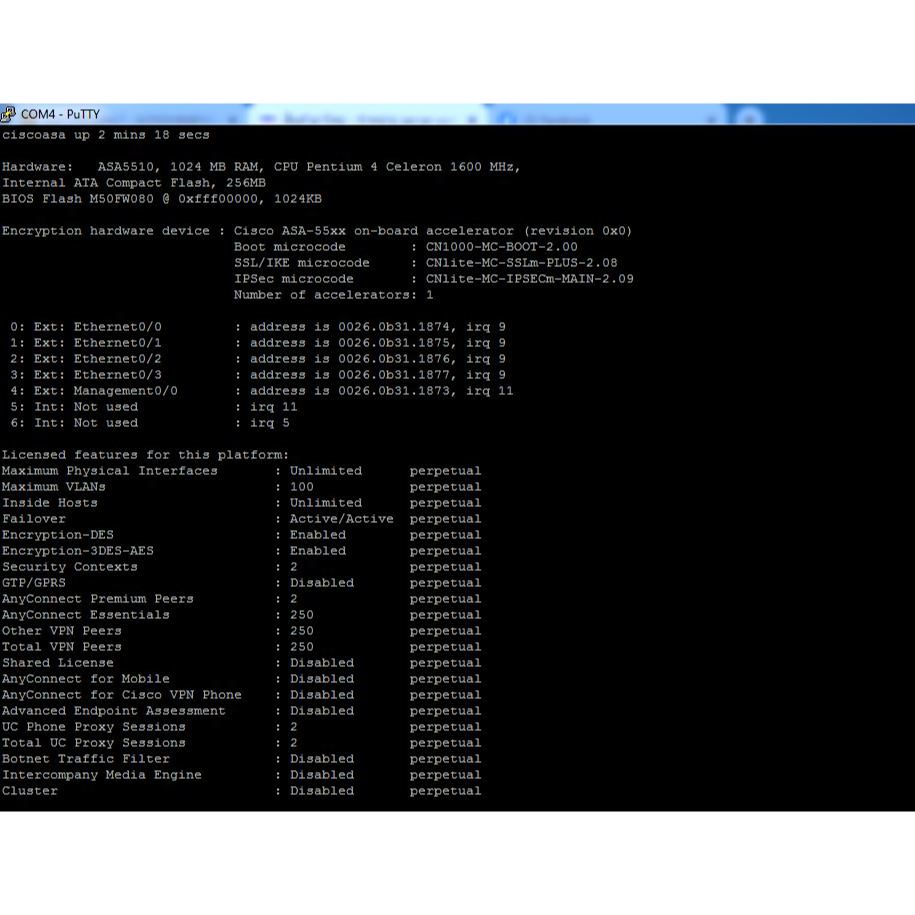915x915 pixels.
Task: Click the Active/Active failover value
Action: [x=341, y=519]
